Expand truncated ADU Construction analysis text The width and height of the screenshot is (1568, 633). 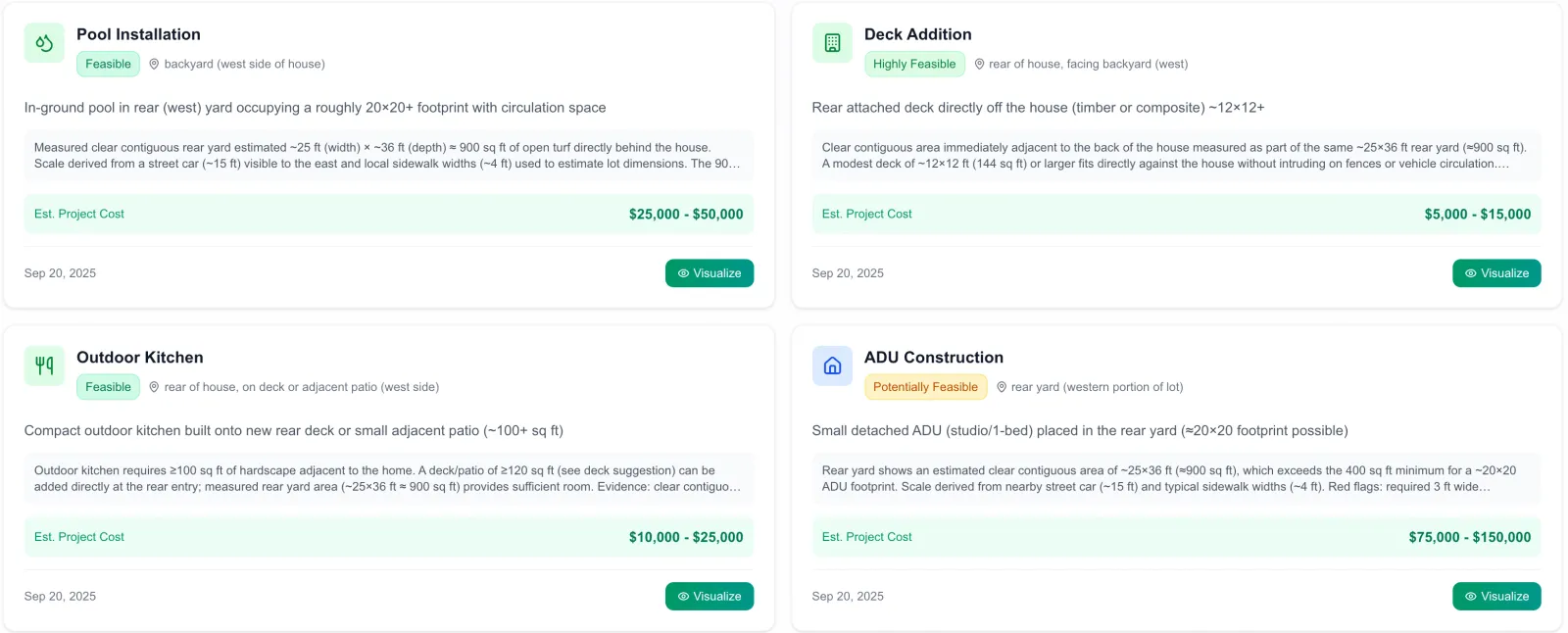[1176, 478]
